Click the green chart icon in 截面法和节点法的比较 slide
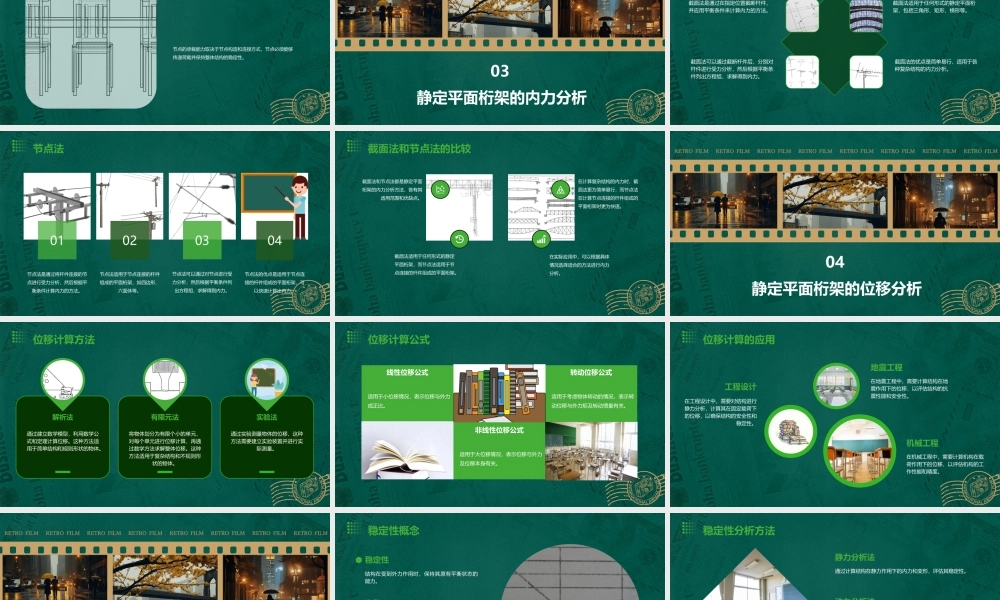The width and height of the screenshot is (1000, 600). tap(439, 189)
